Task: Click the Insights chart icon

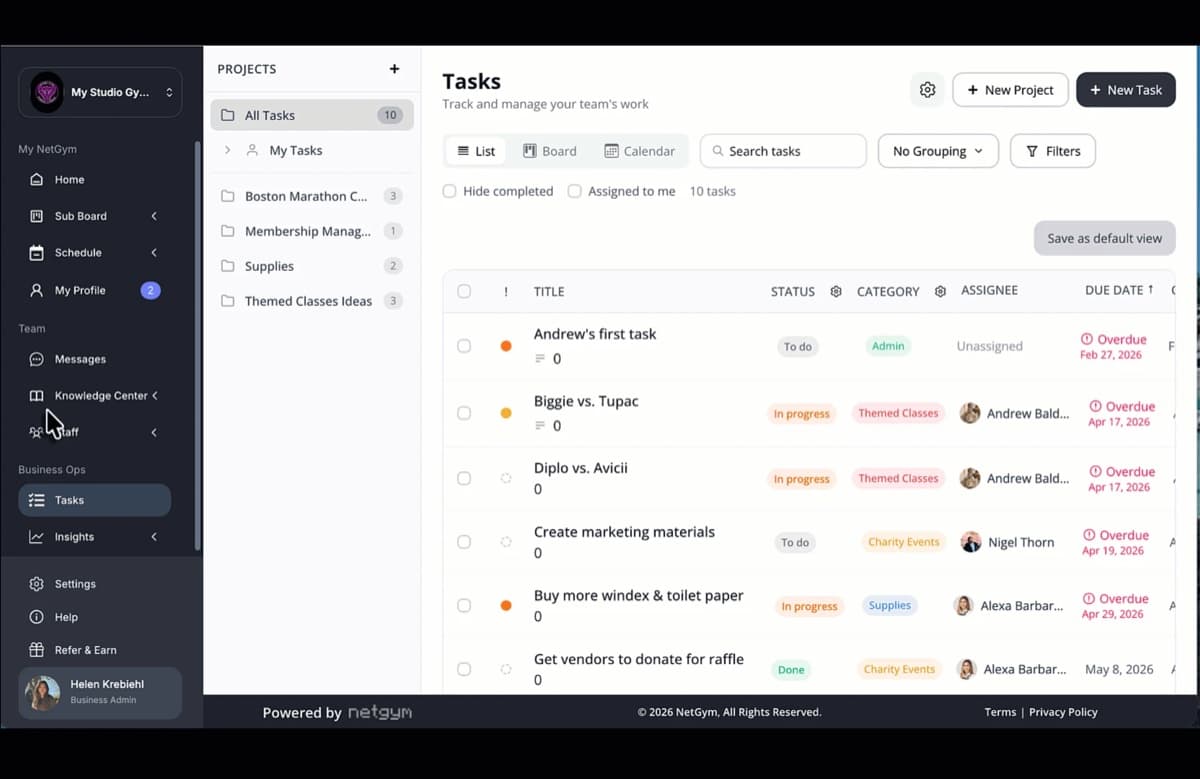Action: click(37, 537)
